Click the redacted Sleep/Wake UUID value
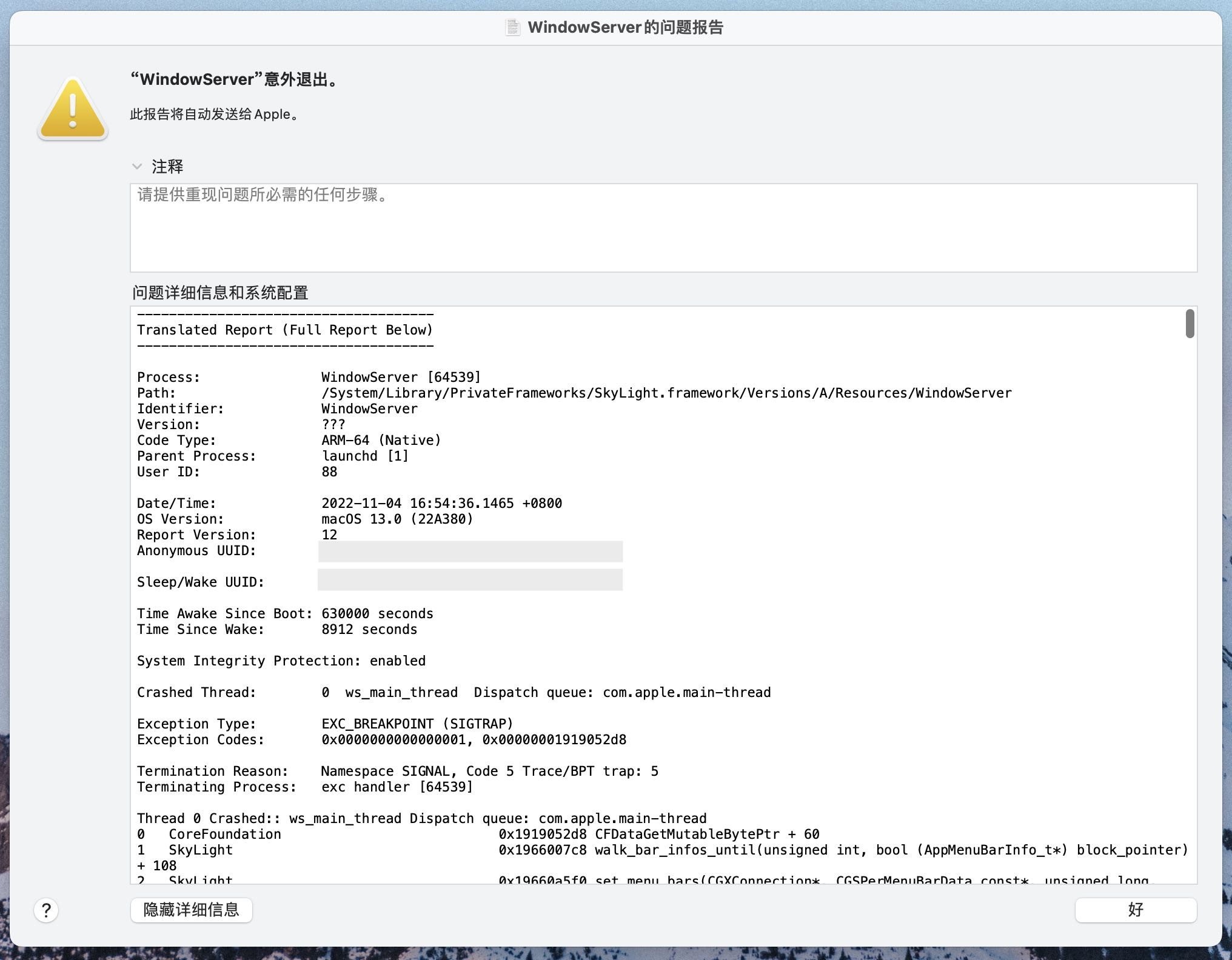1232x960 pixels. (470, 580)
